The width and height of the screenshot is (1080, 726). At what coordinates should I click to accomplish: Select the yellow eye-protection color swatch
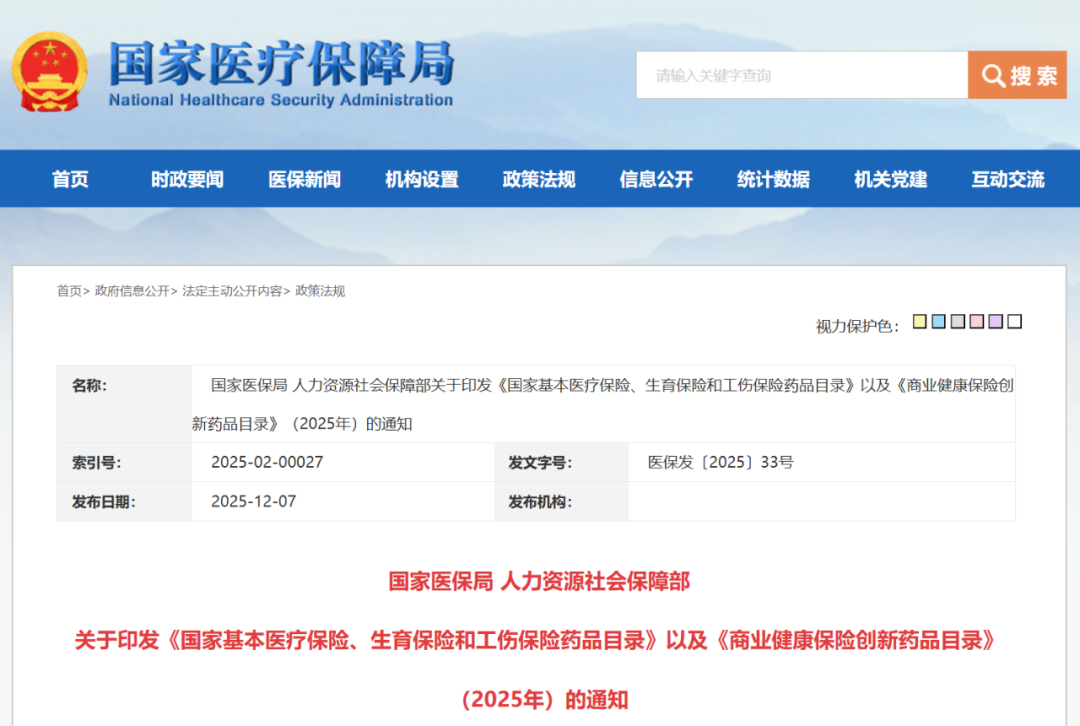919,321
